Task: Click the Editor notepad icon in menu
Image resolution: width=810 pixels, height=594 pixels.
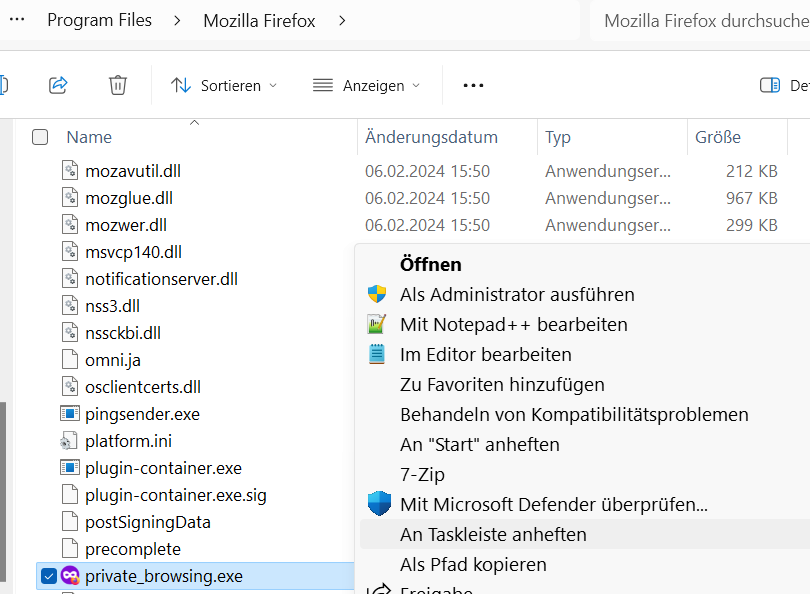Action: [377, 354]
